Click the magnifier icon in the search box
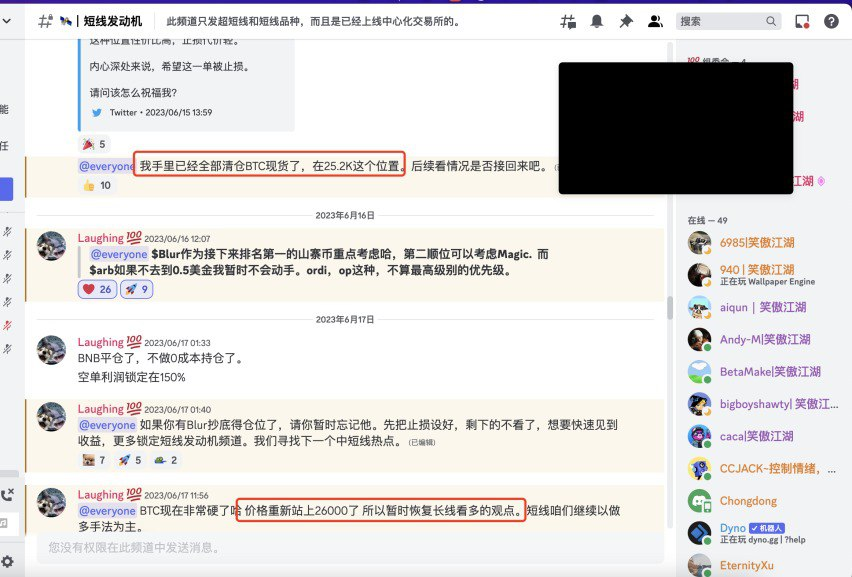852x577 pixels. coord(770,21)
